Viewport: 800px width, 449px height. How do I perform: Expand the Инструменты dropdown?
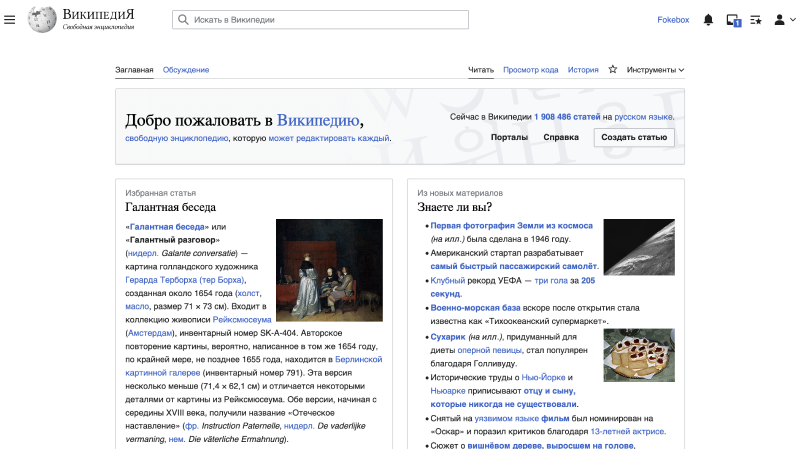(655, 70)
